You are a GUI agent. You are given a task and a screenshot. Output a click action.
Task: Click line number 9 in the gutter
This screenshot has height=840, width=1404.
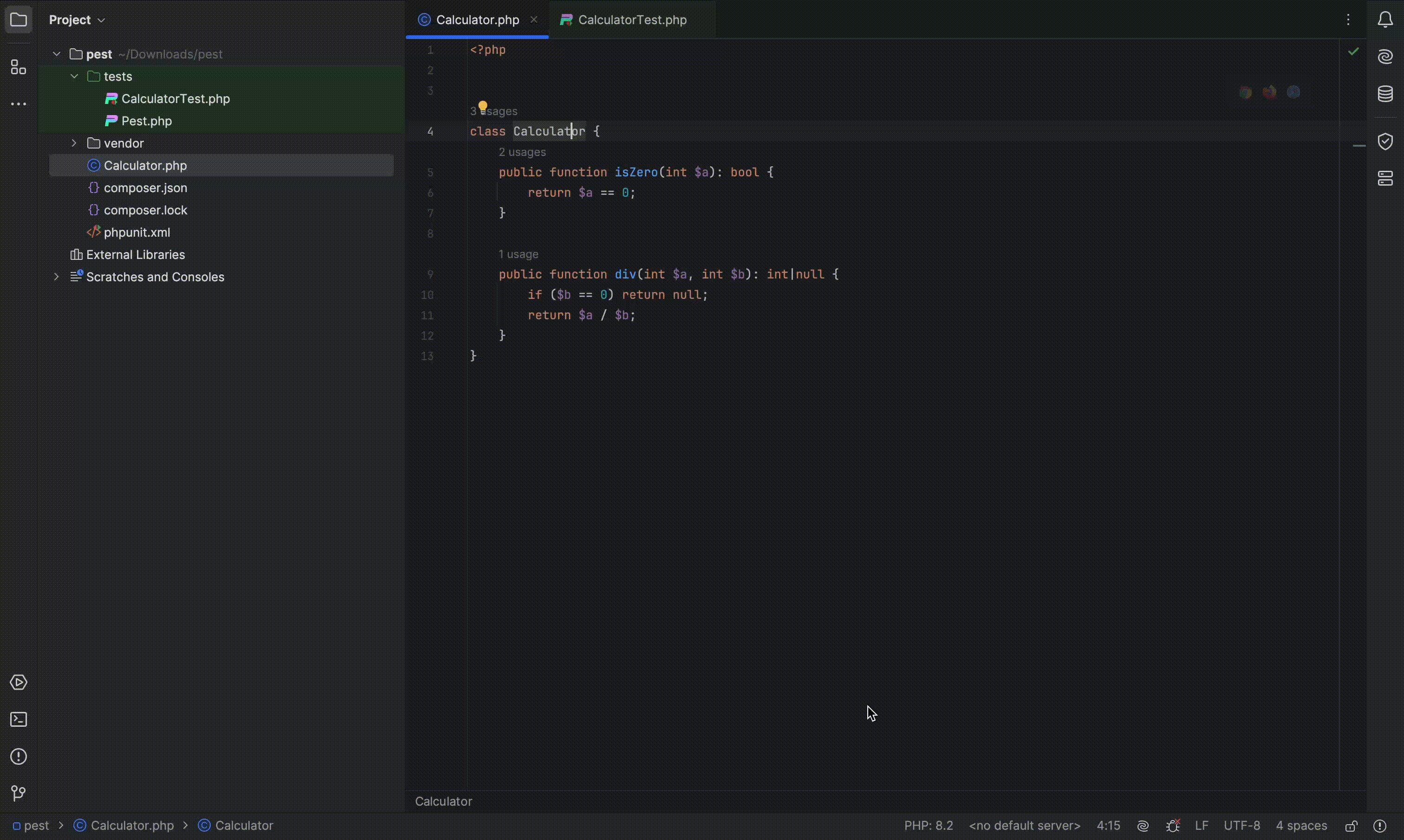(430, 275)
